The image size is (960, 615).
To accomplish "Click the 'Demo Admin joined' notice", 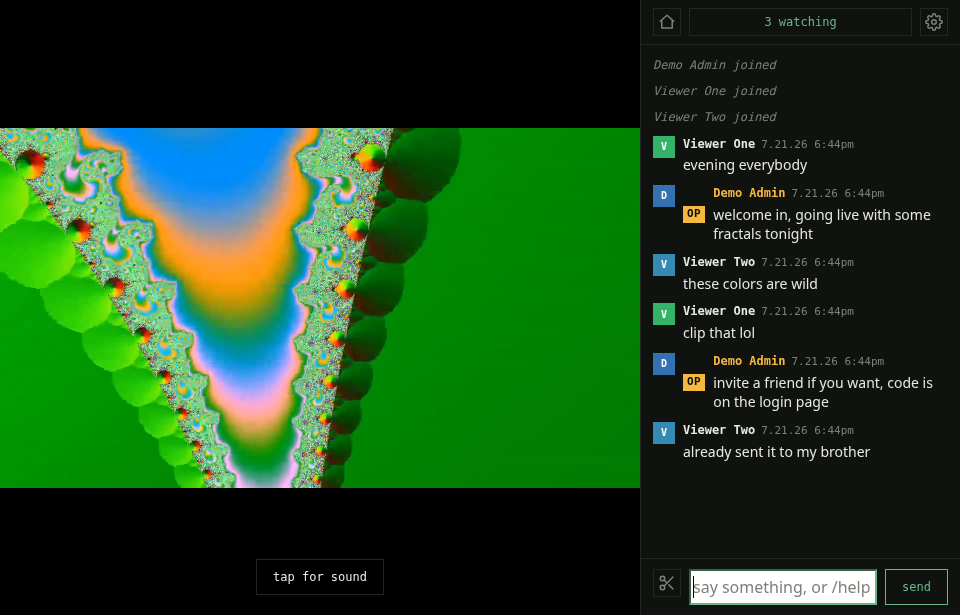I will 714,65.
